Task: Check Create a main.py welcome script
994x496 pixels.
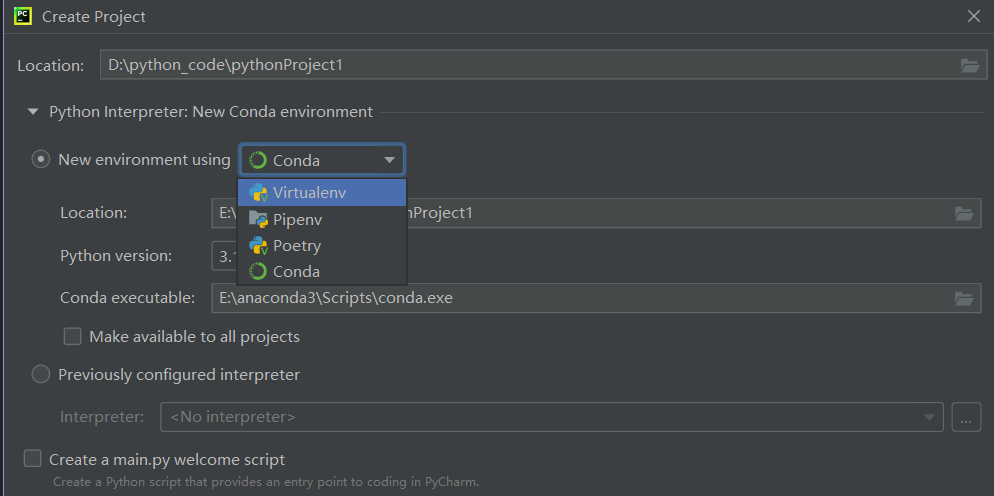Action: pos(33,459)
